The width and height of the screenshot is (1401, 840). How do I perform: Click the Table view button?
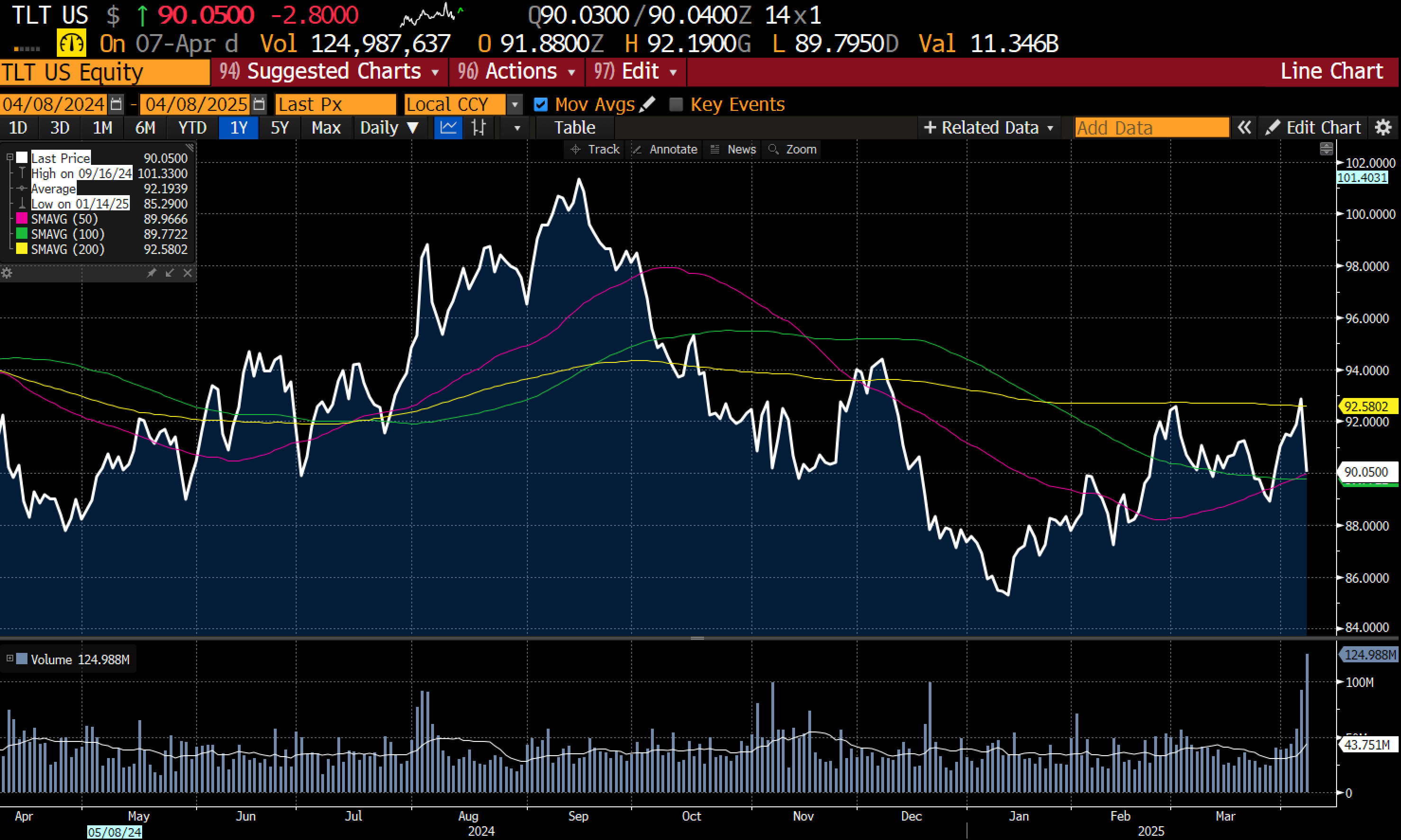574,127
